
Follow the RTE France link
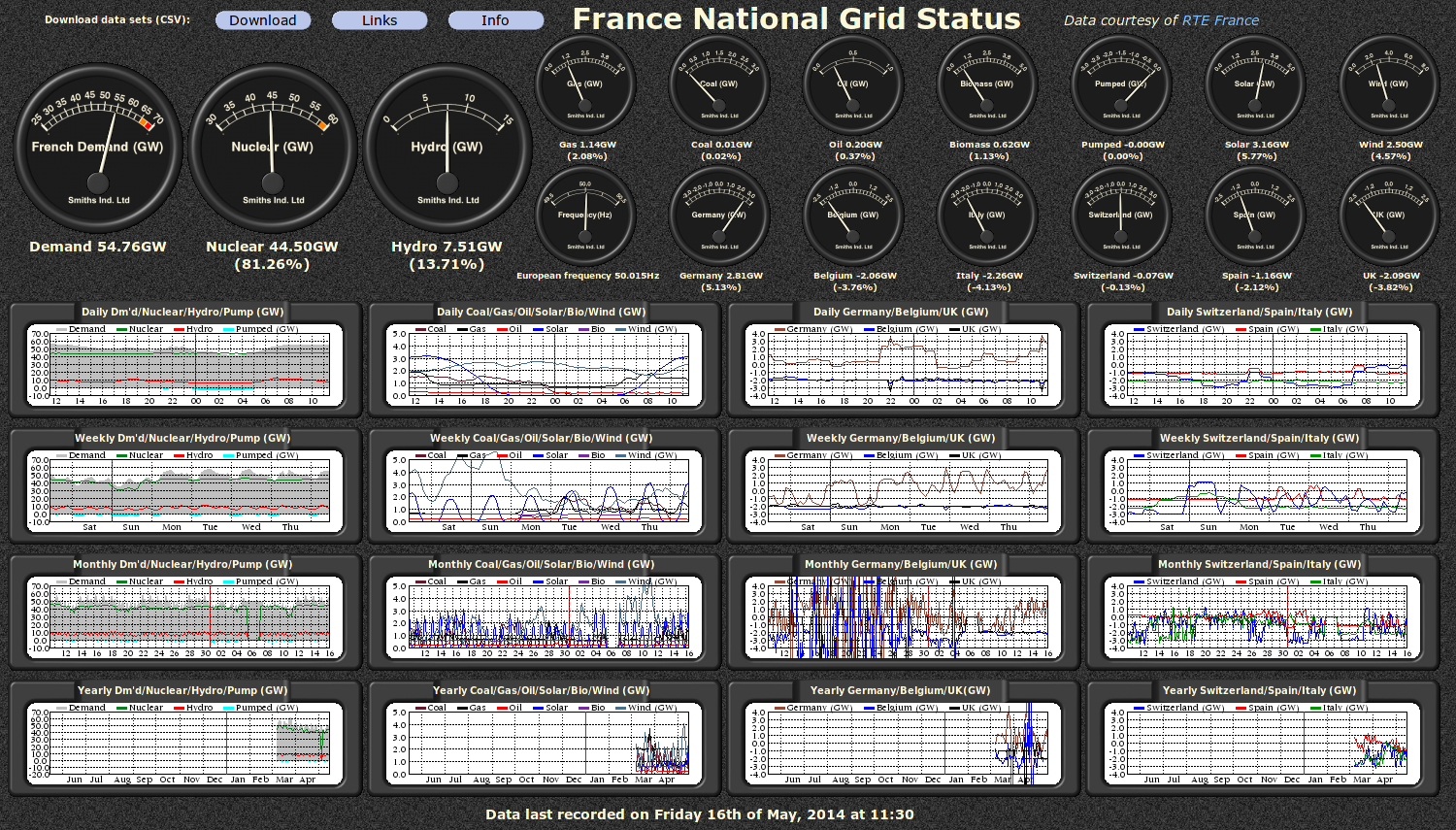[1220, 20]
